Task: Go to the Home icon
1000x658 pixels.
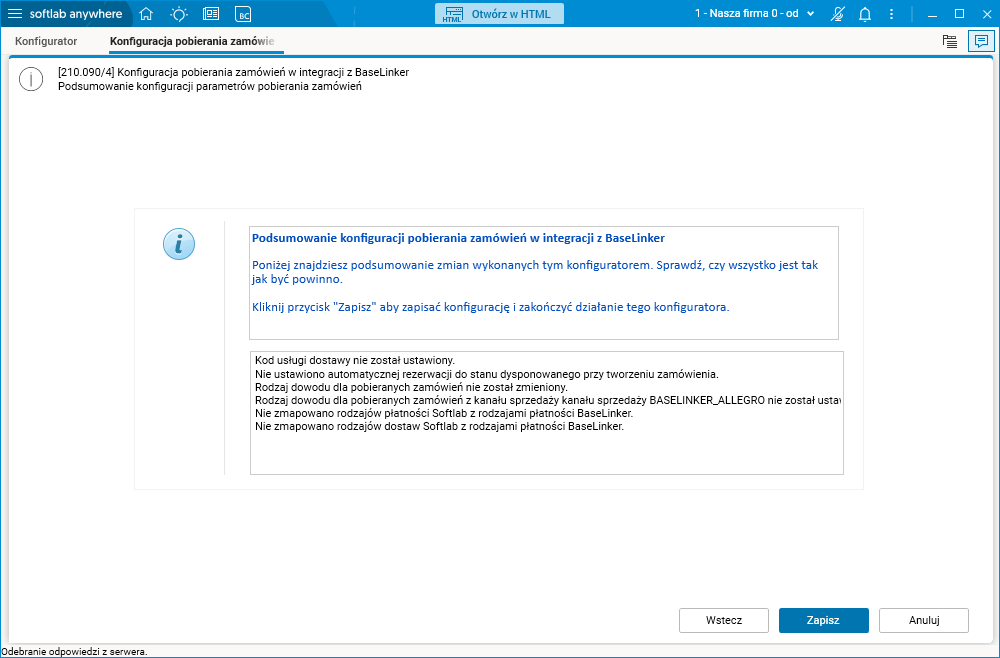Action: click(146, 14)
